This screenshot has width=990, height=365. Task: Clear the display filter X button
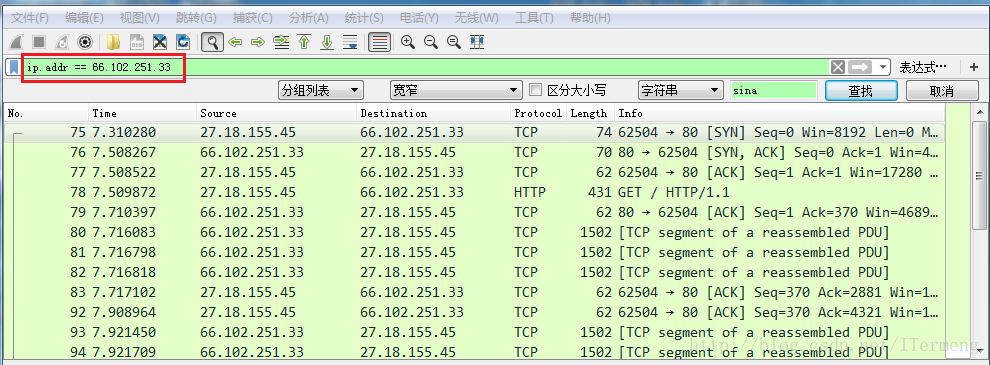coord(838,68)
